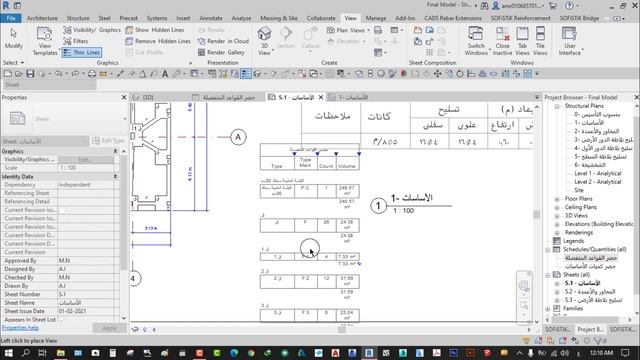Click the Properties help link
The height and width of the screenshot is (360, 640).
(20, 328)
